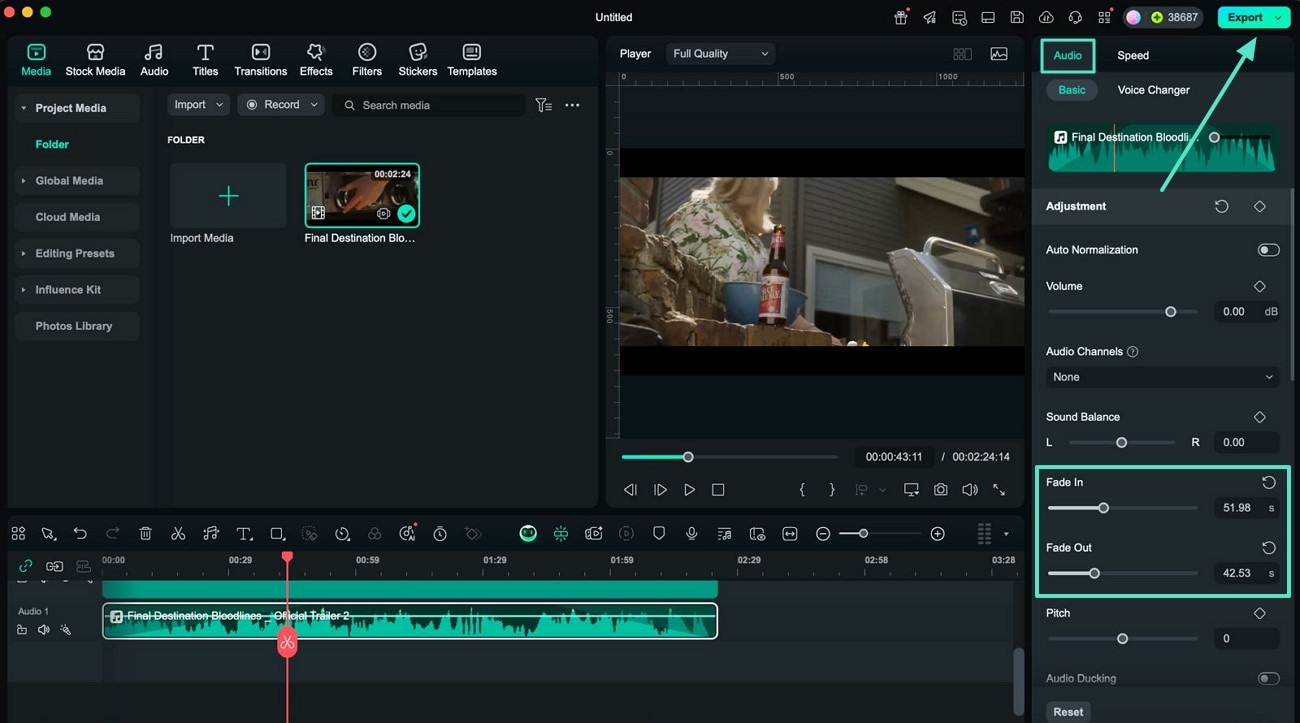Click the Reset button
This screenshot has height=723, width=1300.
1068,712
